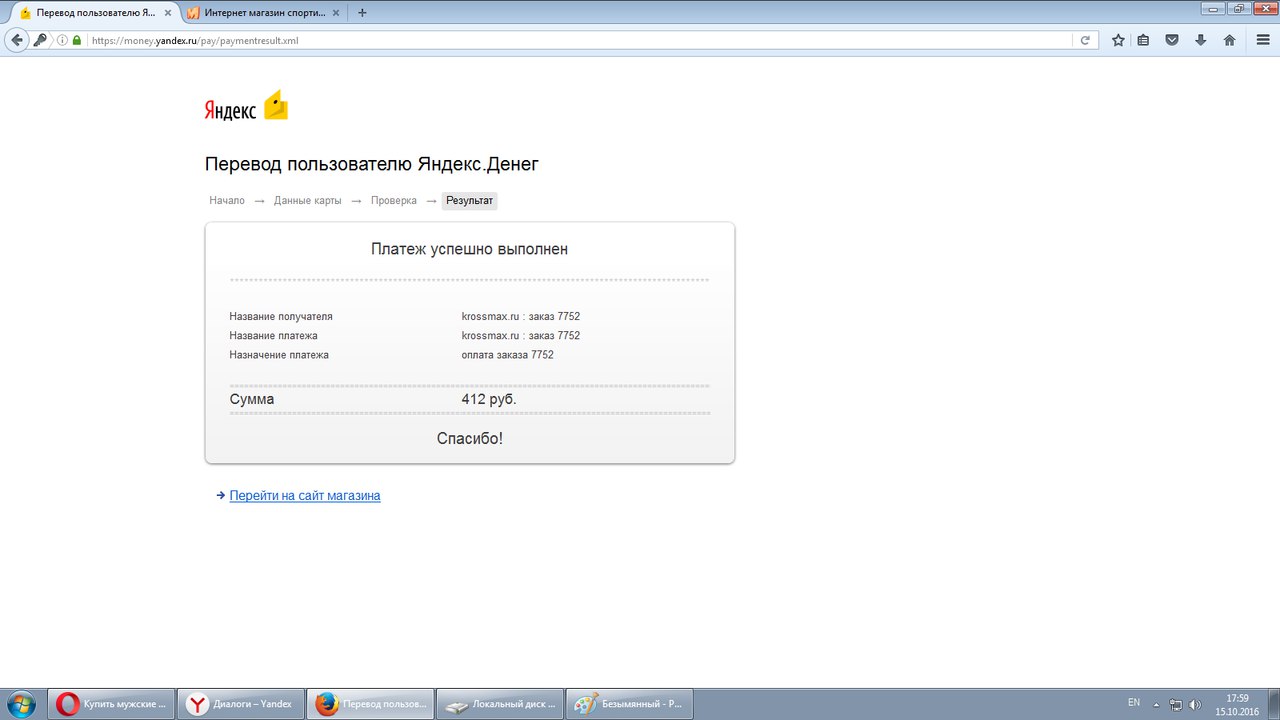Open Локальный диск taskbar window
This screenshot has width=1280, height=720.
coord(499,704)
